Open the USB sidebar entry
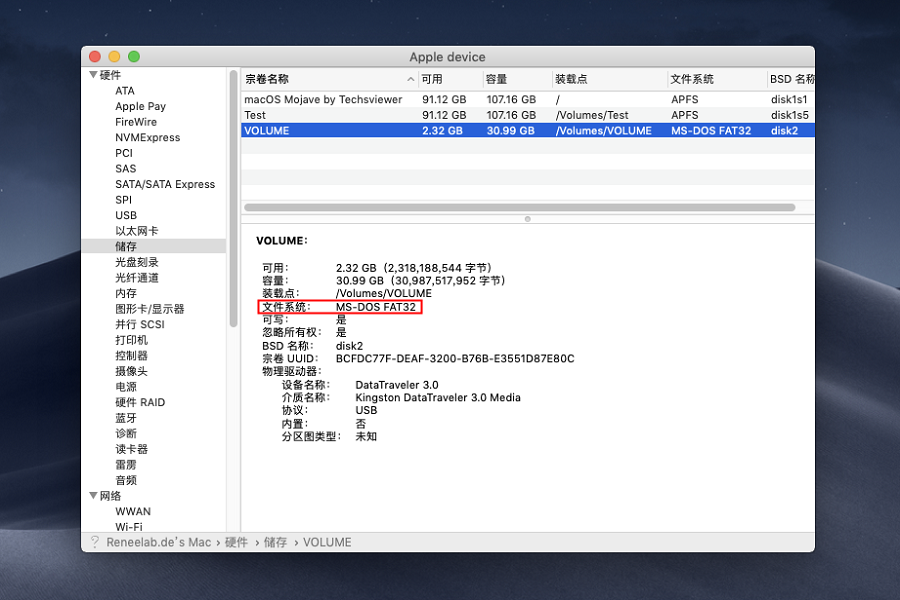 tap(126, 215)
